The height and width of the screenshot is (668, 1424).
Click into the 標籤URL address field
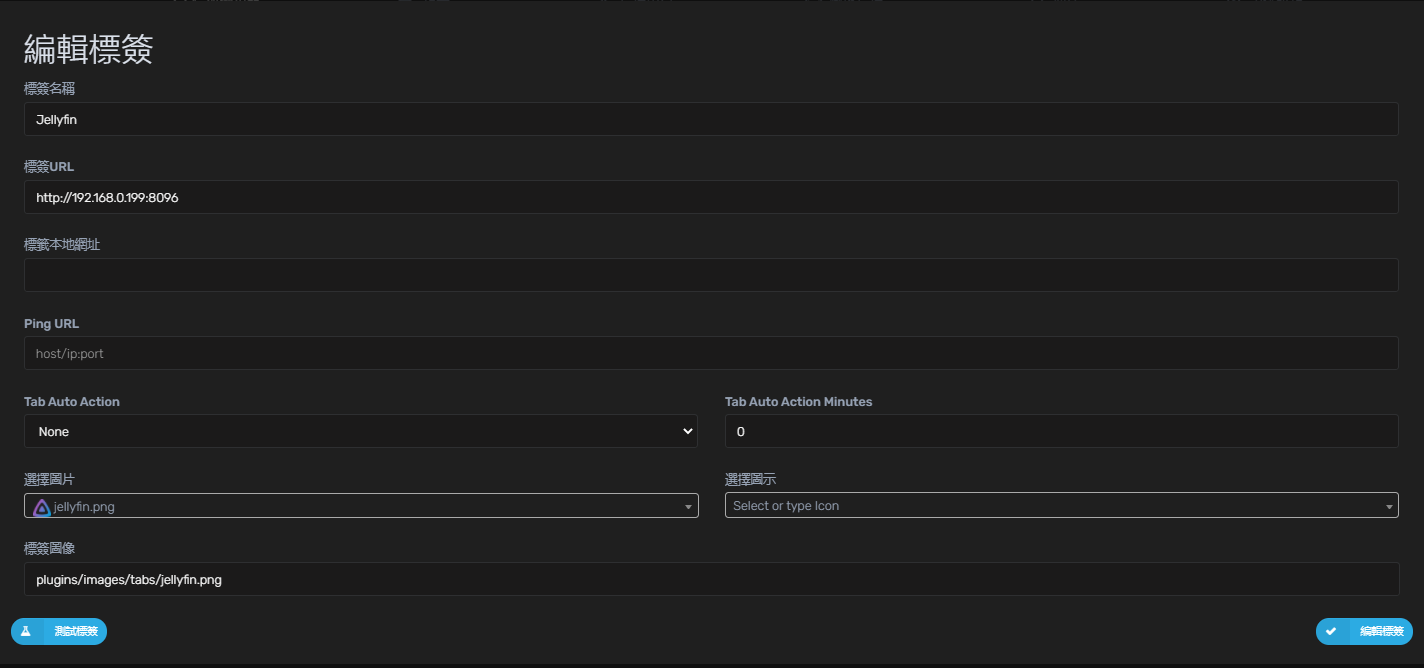tap(710, 197)
